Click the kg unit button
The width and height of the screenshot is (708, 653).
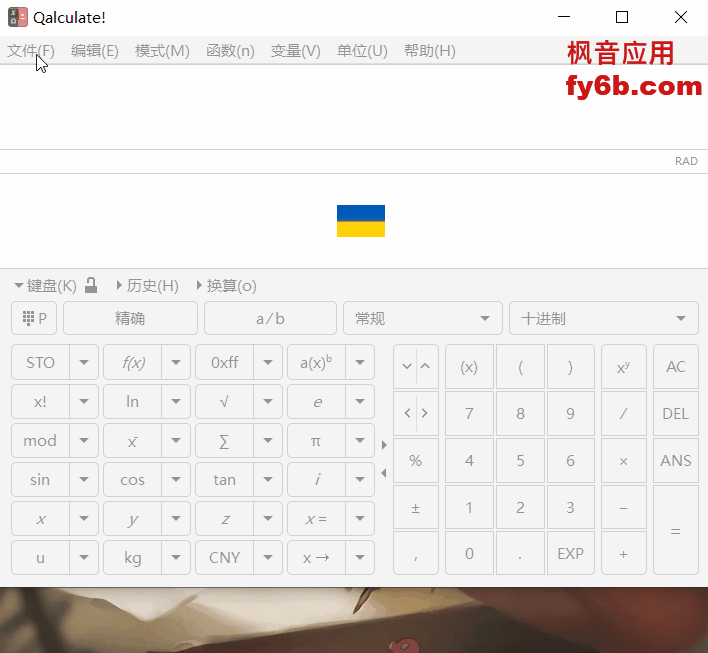tap(133, 557)
